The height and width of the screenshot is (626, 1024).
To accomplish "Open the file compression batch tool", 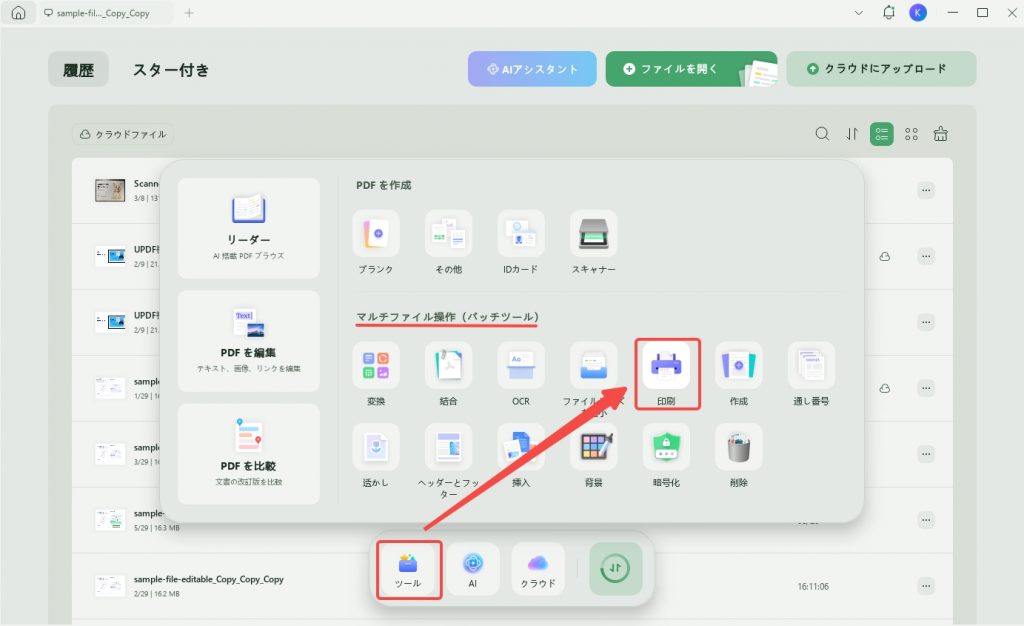I will click(593, 366).
